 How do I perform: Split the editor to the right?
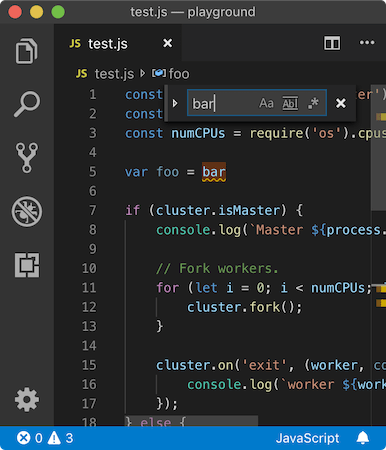pyautogui.click(x=332, y=43)
